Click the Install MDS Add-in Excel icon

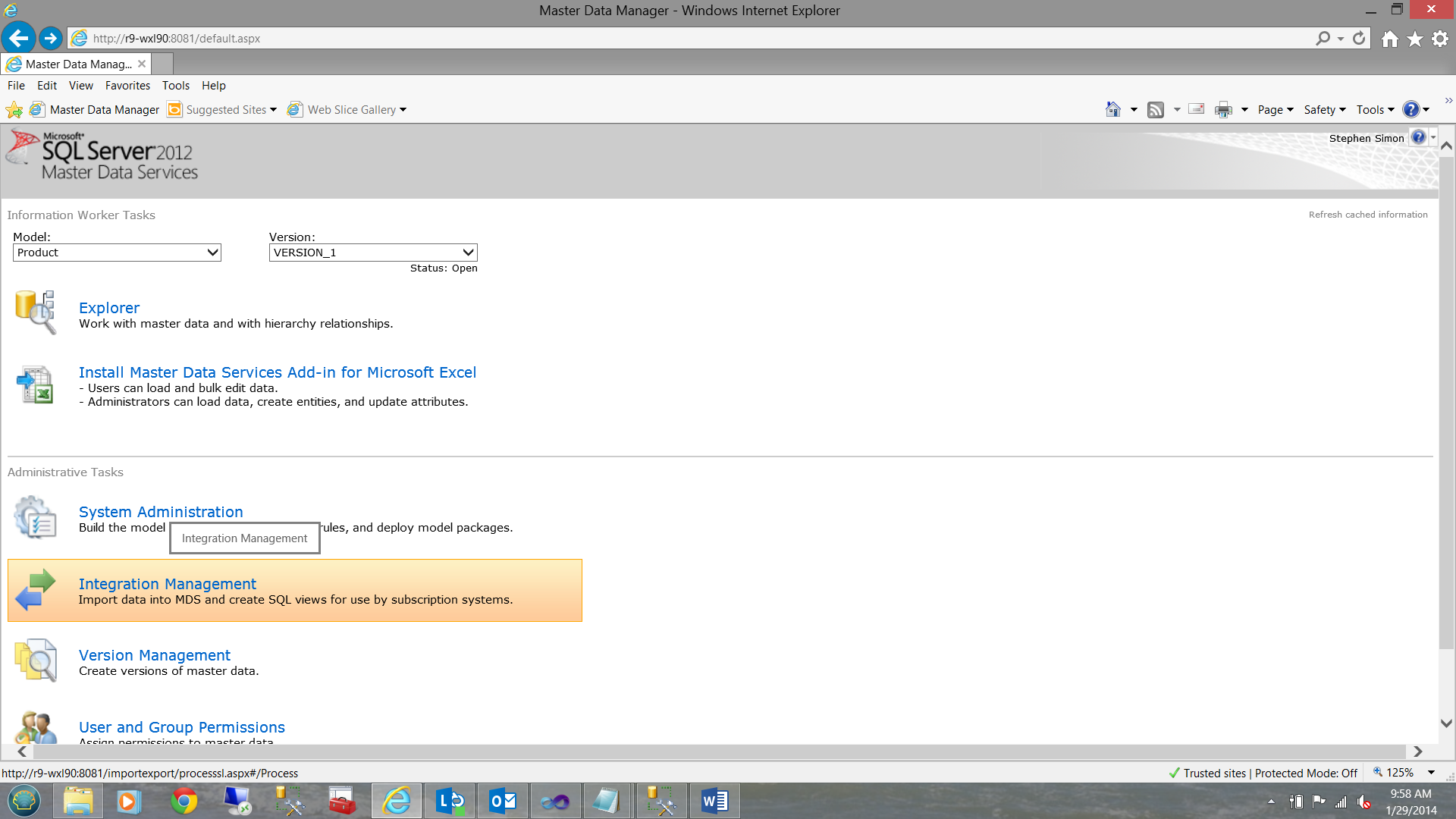[35, 385]
